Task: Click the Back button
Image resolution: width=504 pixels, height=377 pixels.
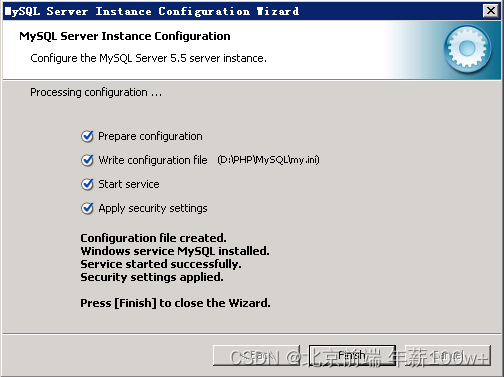Action: click(256, 355)
